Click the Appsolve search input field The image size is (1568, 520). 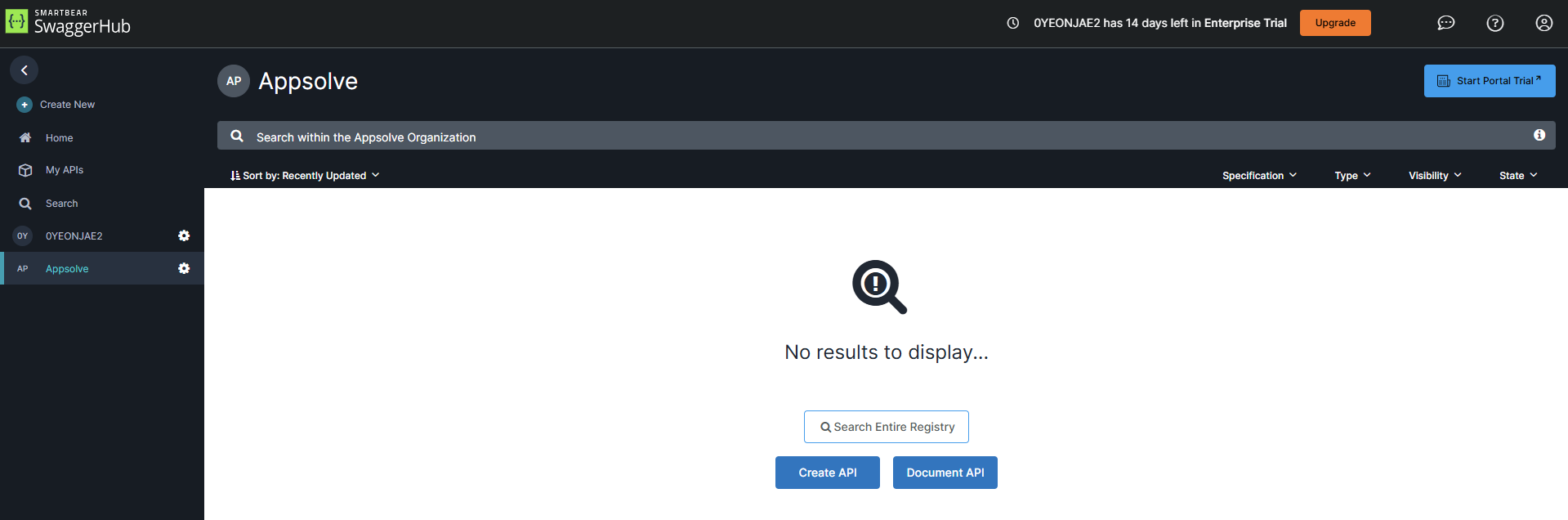tap(887, 136)
